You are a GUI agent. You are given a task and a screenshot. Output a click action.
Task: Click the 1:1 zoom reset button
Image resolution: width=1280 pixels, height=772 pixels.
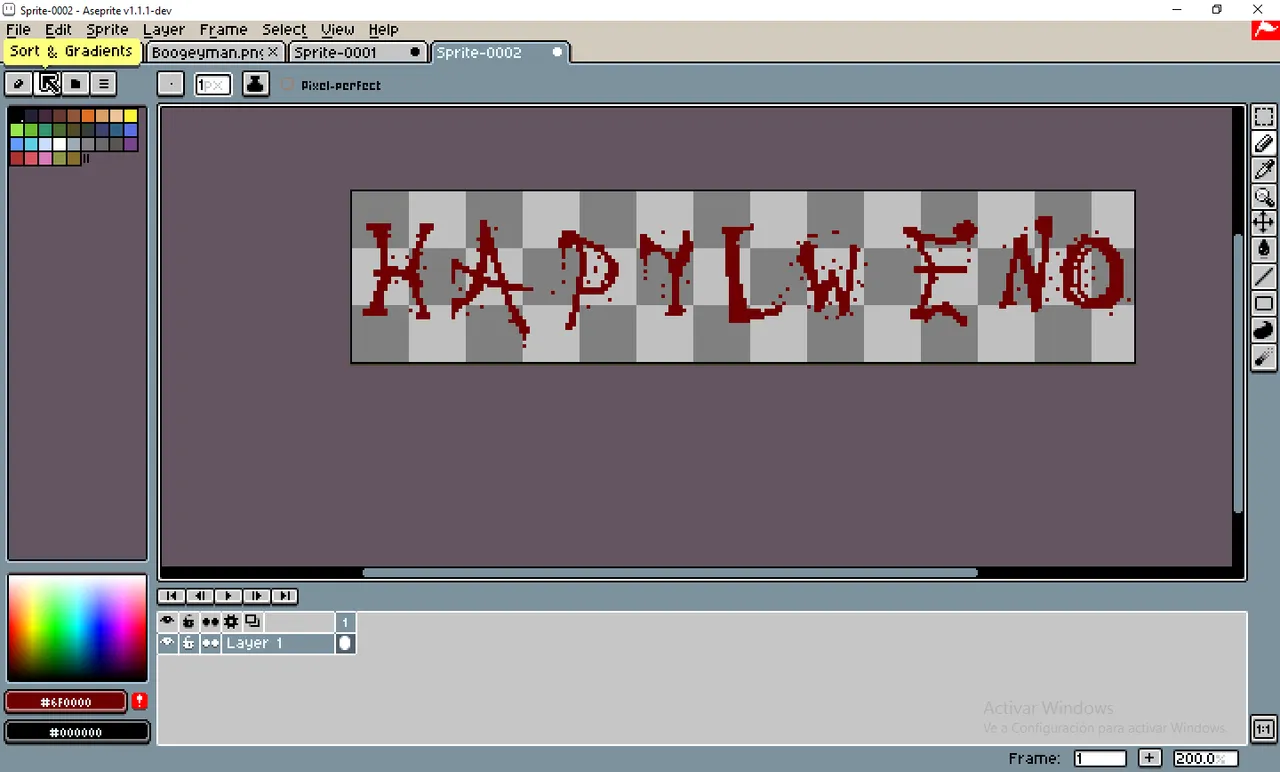[1264, 729]
